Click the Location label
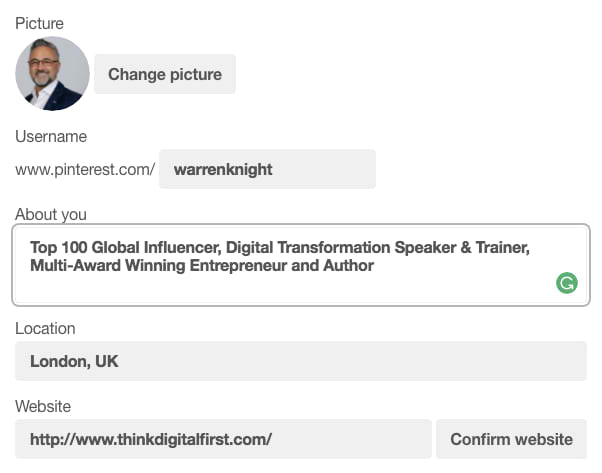Screen dimensions: 602x473 pos(45,329)
